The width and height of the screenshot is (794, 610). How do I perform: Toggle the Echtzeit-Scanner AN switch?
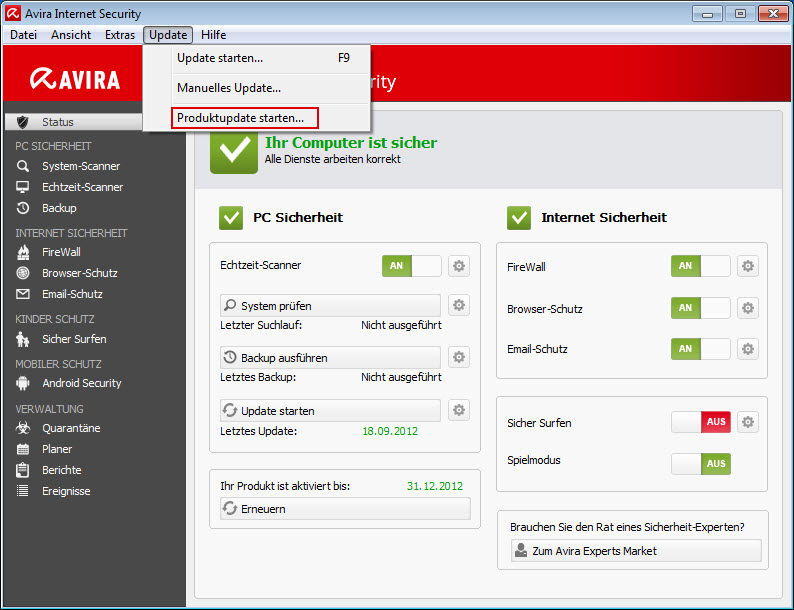coord(411,266)
